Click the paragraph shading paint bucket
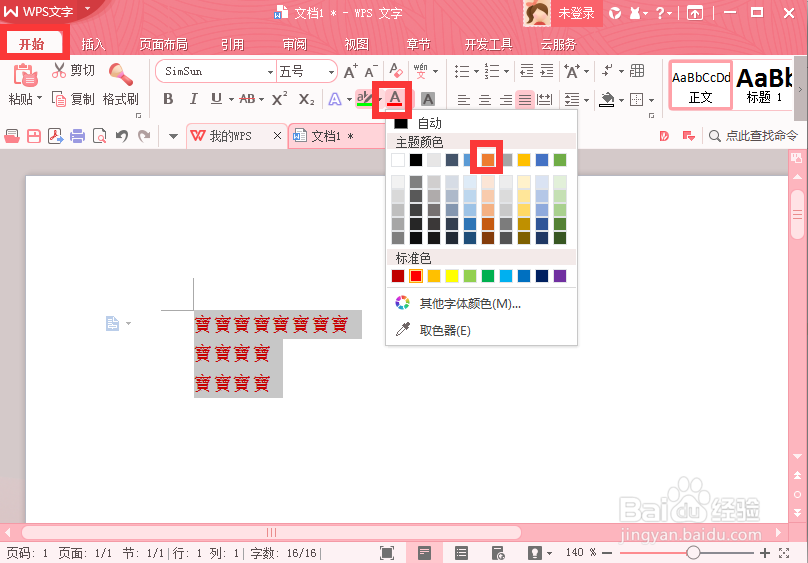Screen dimensions: 808x563 tap(607, 99)
